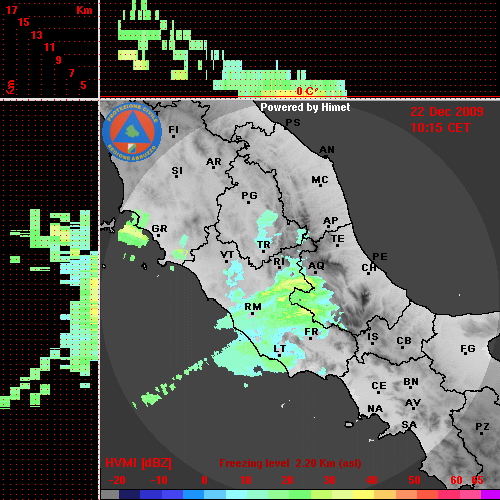Click the 50 dBZ scale value
The width and height of the screenshot is (500, 500).
[414, 480]
